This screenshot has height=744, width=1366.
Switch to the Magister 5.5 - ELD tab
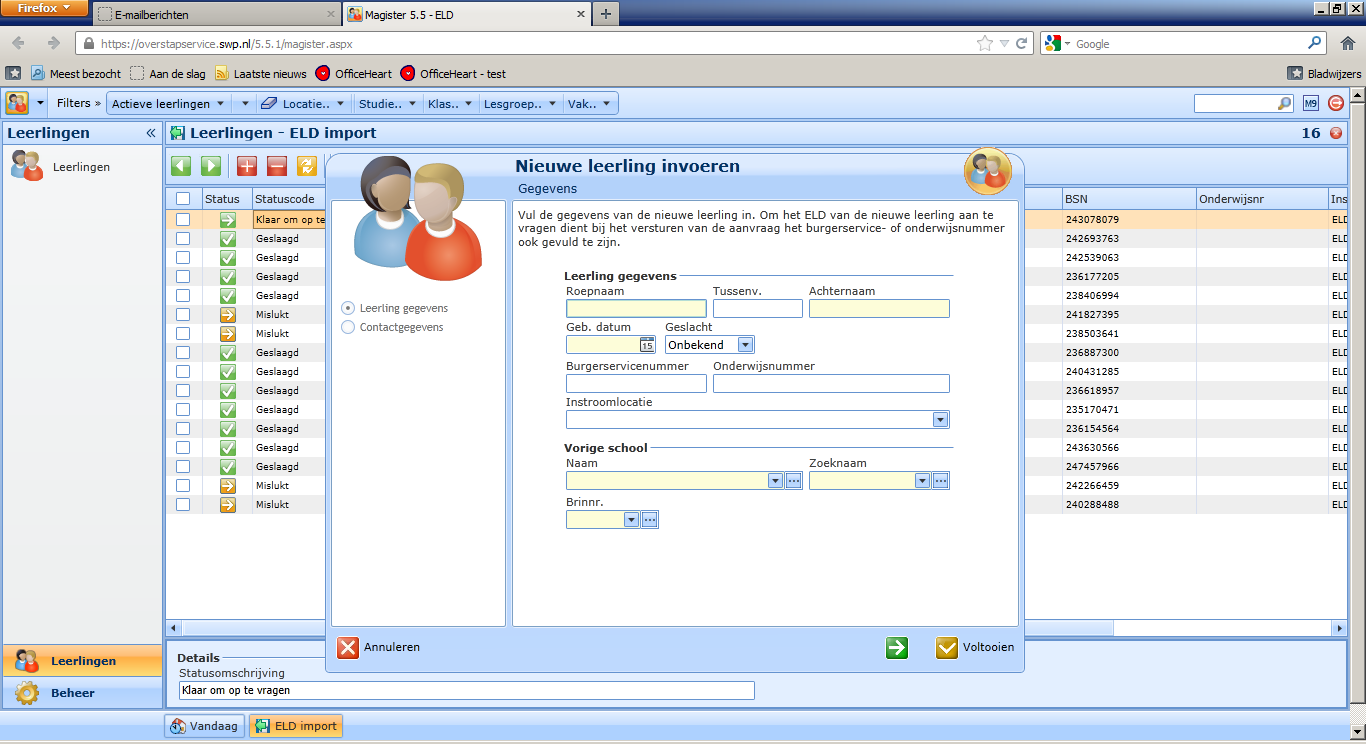tap(466, 15)
